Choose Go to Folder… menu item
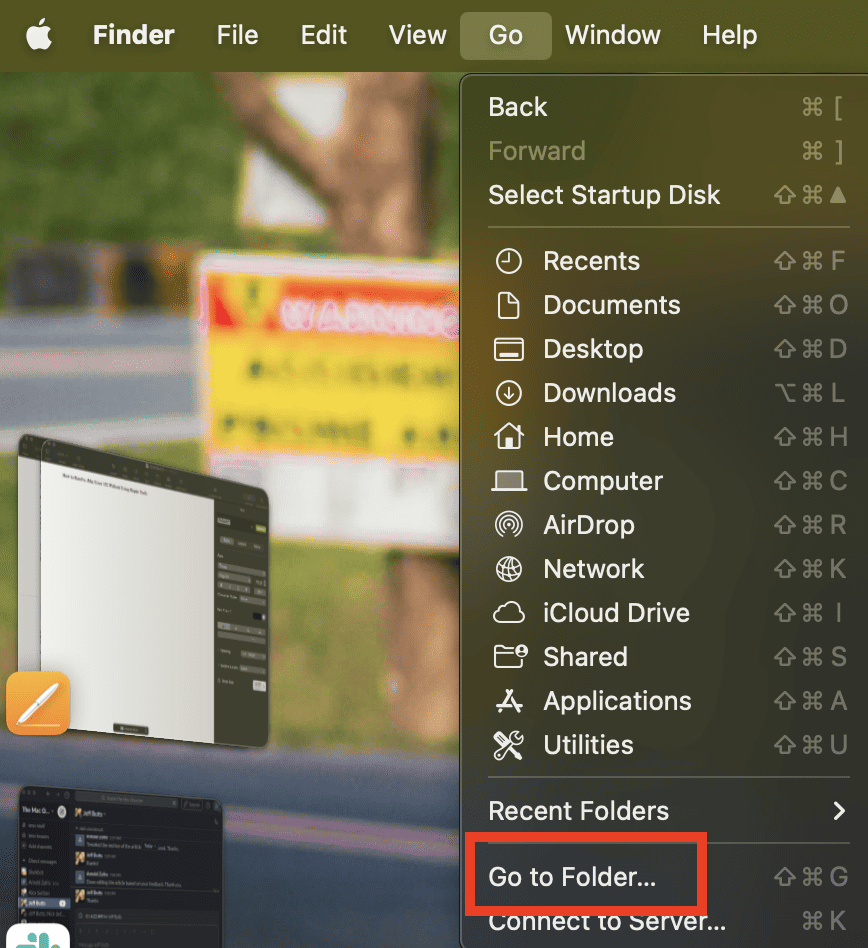 point(572,877)
